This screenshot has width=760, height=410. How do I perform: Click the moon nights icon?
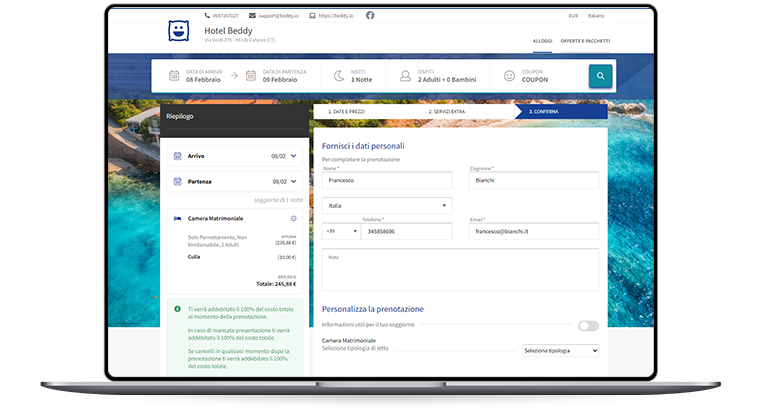339,76
